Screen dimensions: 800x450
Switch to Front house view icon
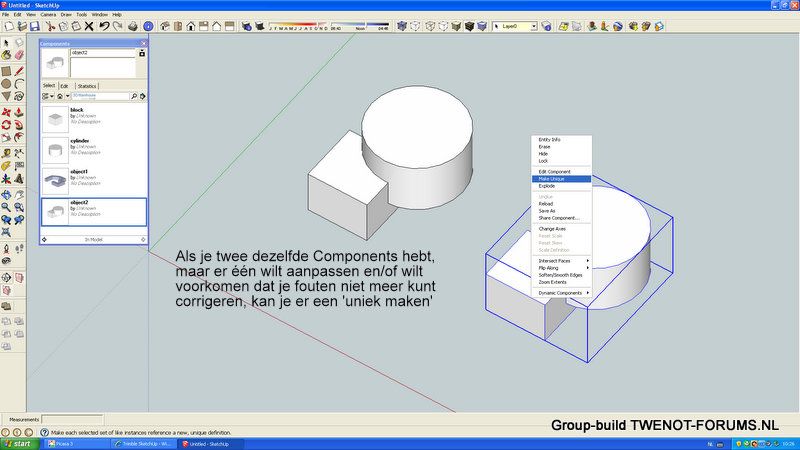(x=191, y=26)
